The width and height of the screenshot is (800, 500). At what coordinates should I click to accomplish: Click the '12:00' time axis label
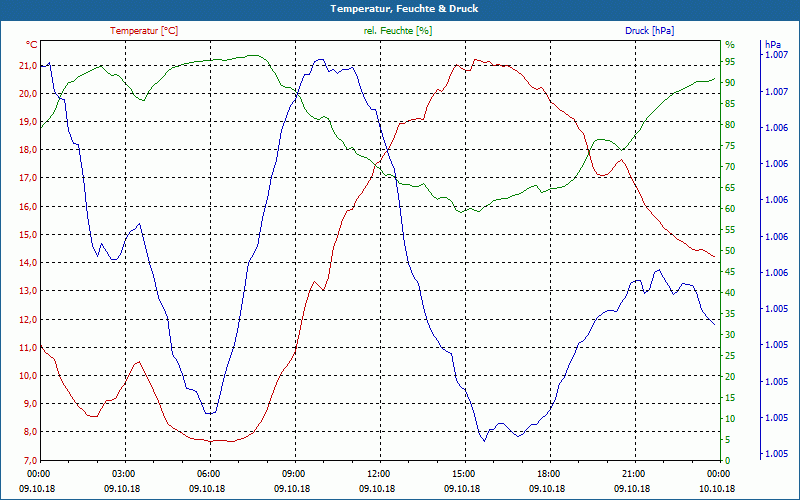(378, 473)
